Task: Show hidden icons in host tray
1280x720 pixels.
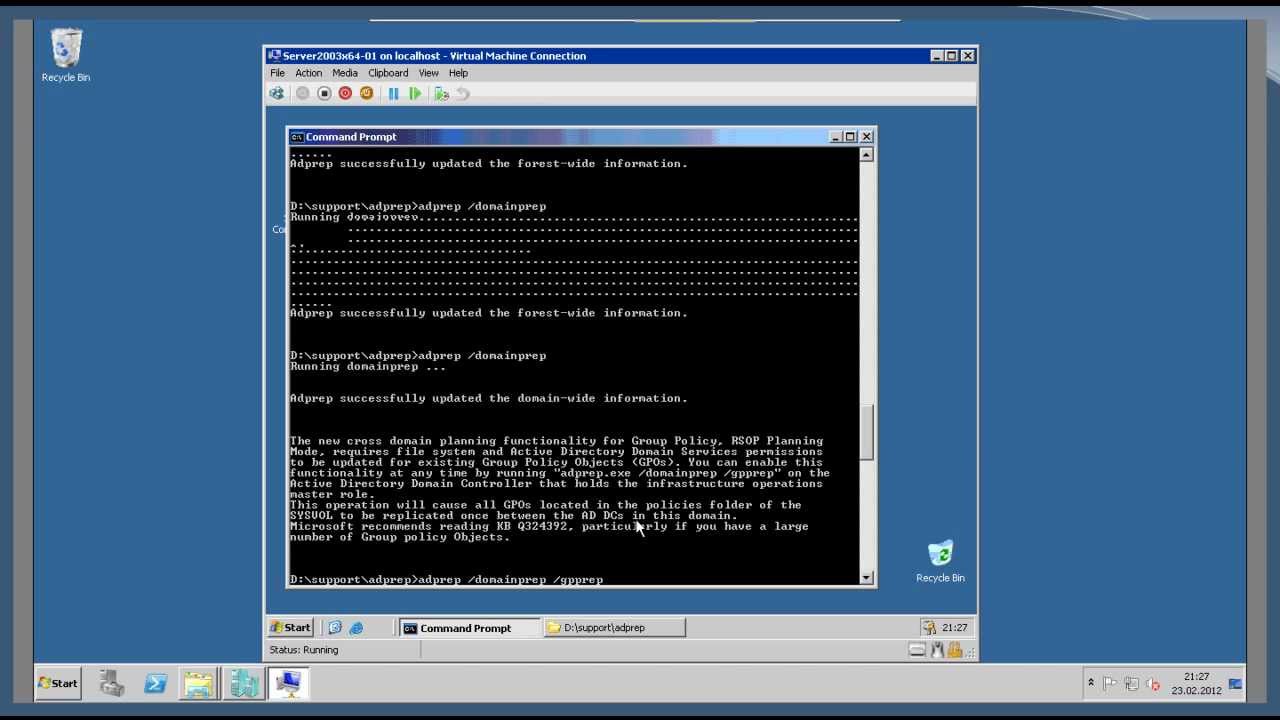Action: pos(1090,684)
